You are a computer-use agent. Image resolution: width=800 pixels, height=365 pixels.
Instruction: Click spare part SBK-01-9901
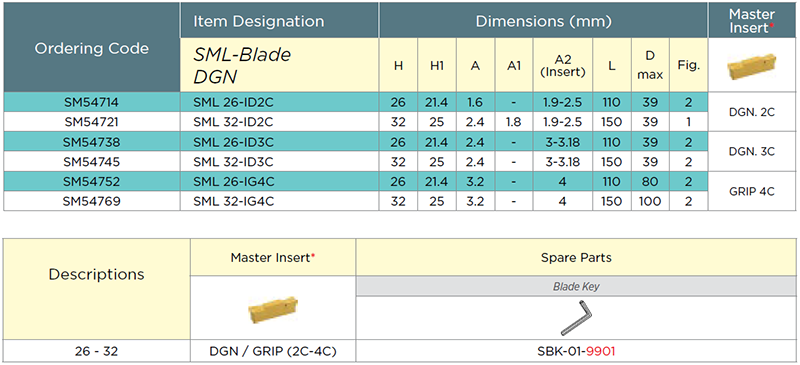coord(576,351)
